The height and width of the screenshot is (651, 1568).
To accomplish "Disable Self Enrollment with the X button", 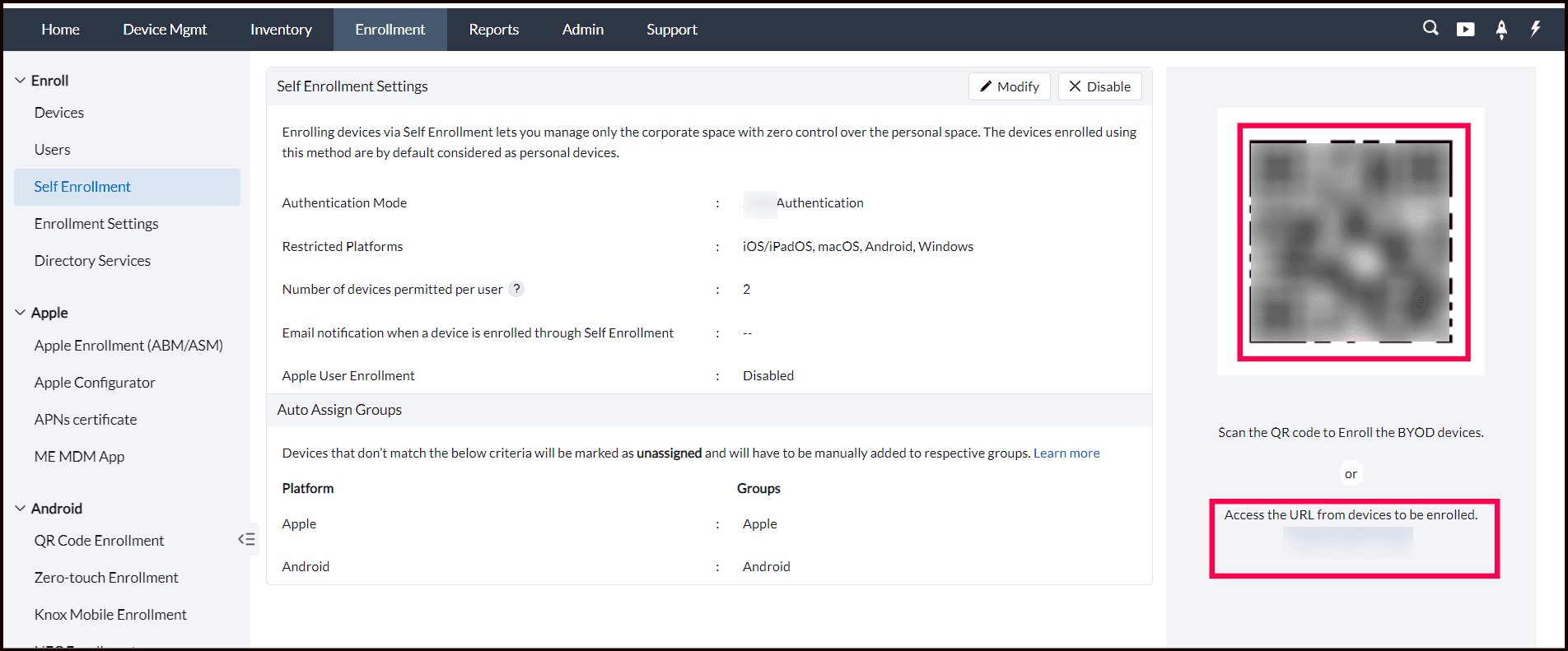I will click(1099, 86).
